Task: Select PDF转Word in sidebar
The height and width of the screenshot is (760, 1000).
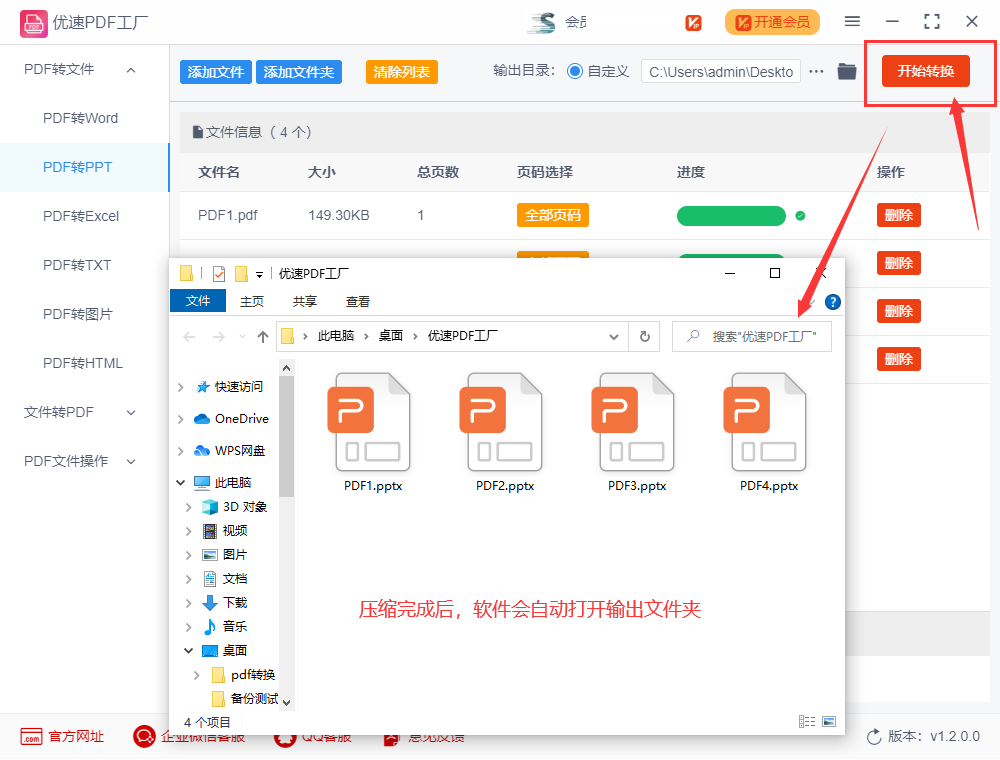Action: [x=80, y=119]
